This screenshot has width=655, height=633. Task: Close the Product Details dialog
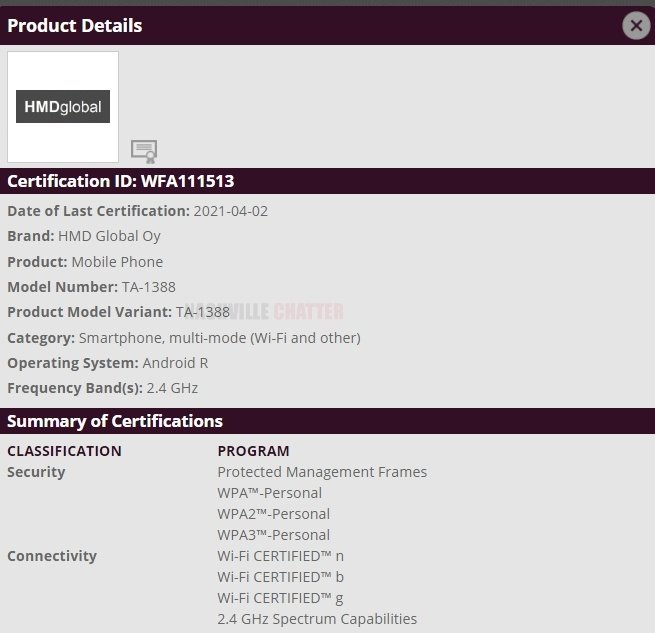click(x=636, y=26)
